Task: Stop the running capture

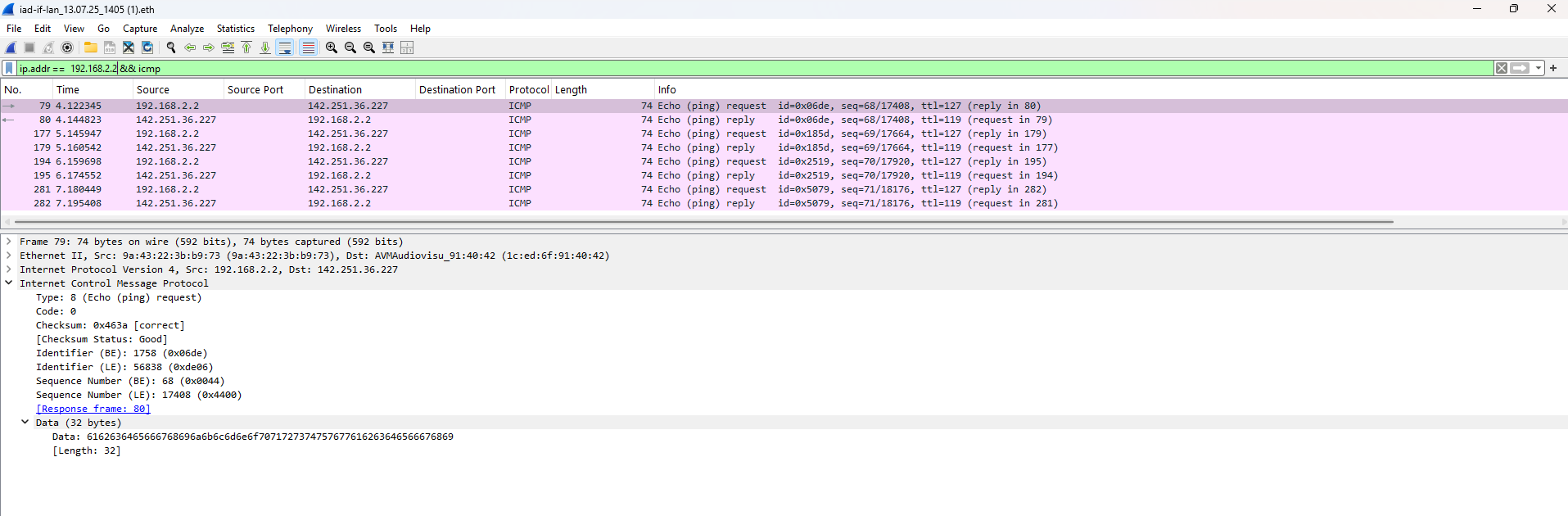Action: pyautogui.click(x=29, y=48)
